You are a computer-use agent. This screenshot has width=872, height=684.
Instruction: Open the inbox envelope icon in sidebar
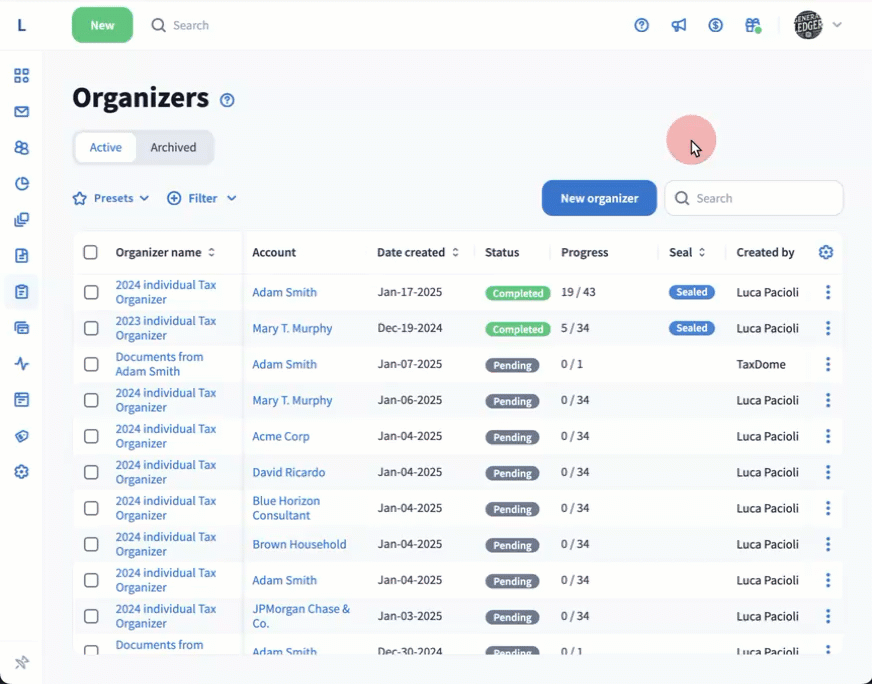(x=21, y=112)
